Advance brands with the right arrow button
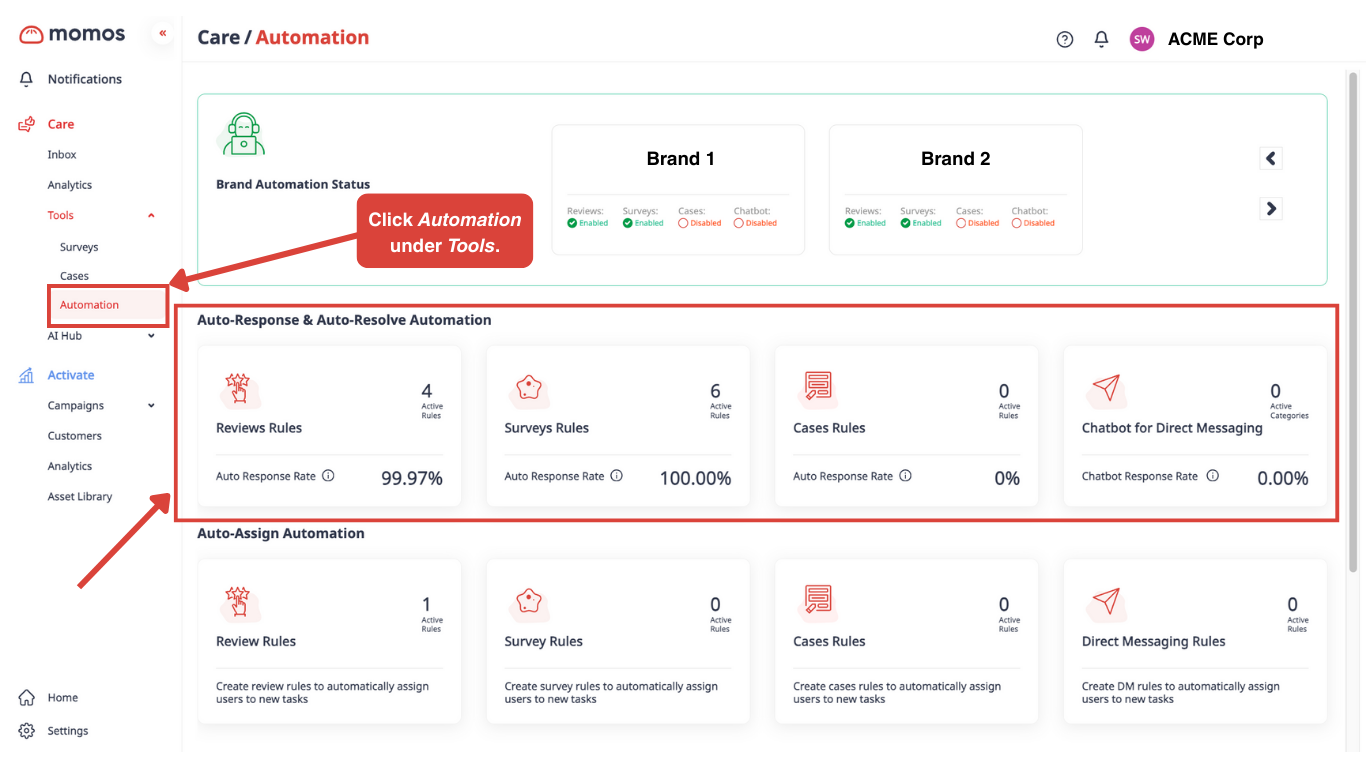 [x=1271, y=208]
